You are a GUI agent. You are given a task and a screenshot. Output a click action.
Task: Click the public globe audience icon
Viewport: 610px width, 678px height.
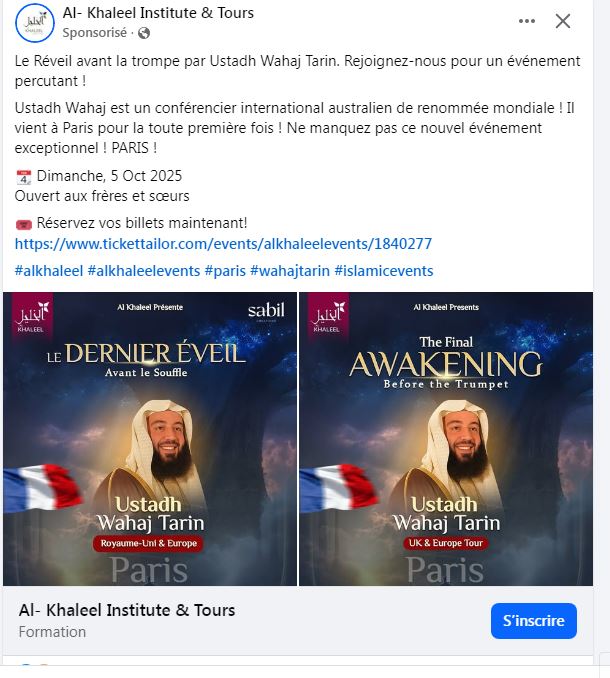tap(144, 33)
